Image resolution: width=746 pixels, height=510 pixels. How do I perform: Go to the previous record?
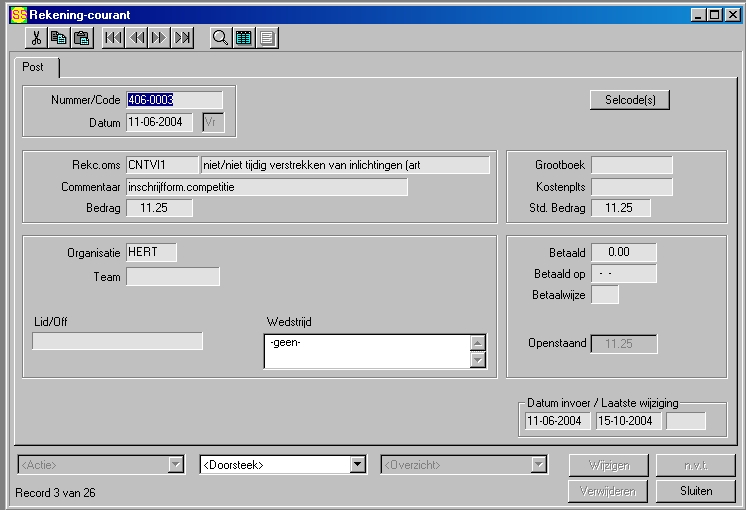(137, 39)
